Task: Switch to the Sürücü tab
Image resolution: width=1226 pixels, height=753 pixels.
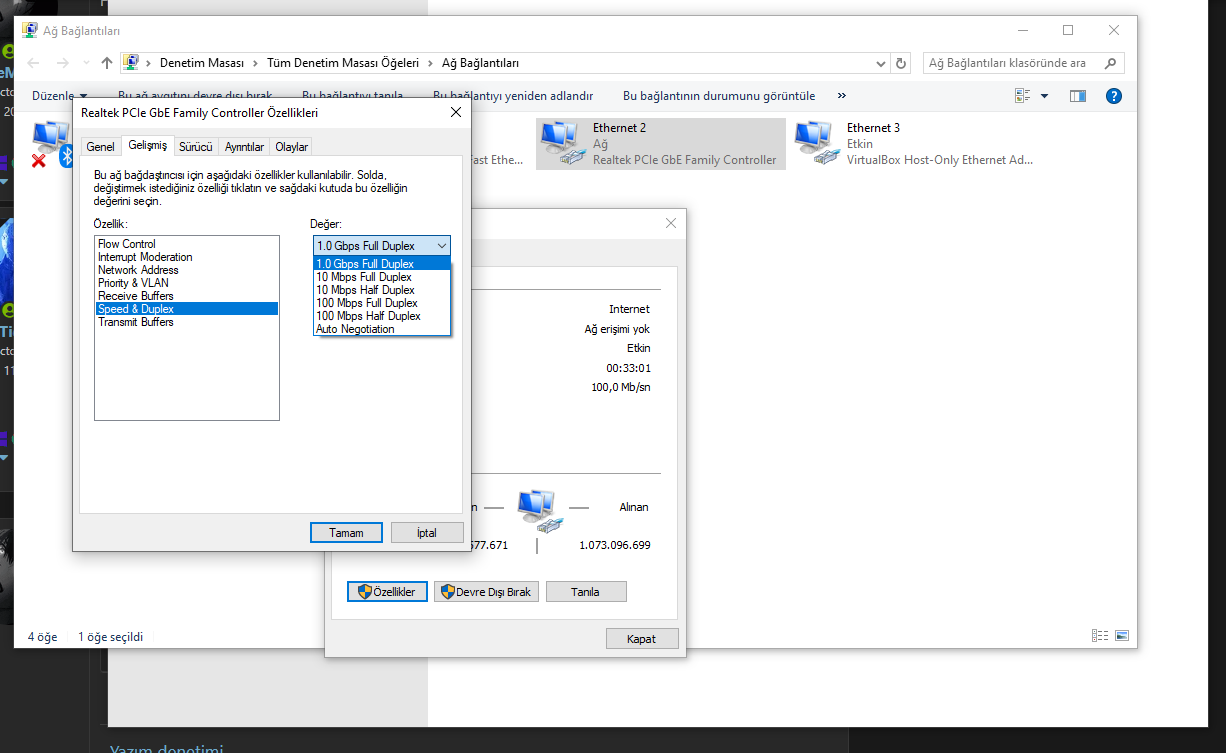Action: [196, 147]
